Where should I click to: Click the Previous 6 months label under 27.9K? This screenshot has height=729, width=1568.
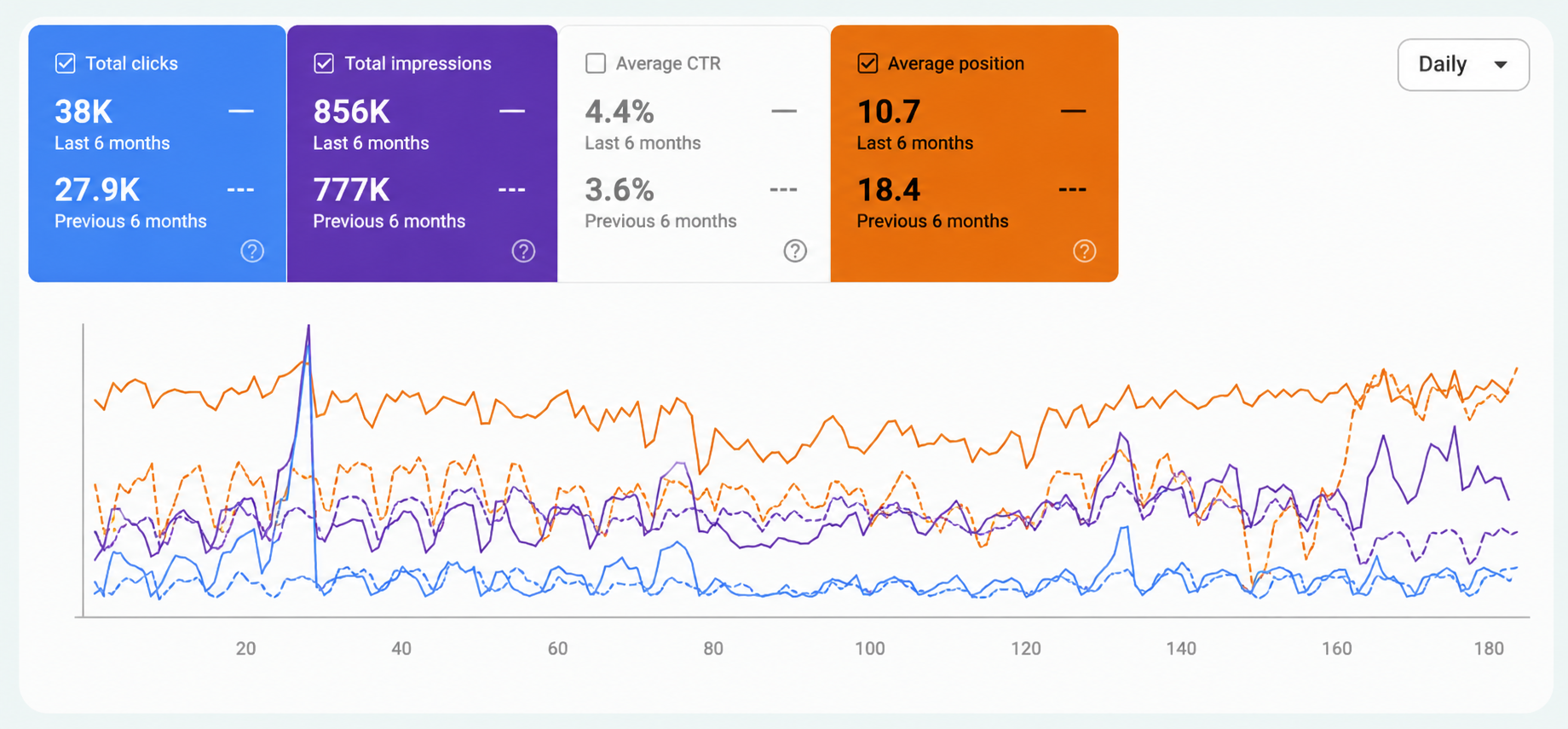coord(130,221)
